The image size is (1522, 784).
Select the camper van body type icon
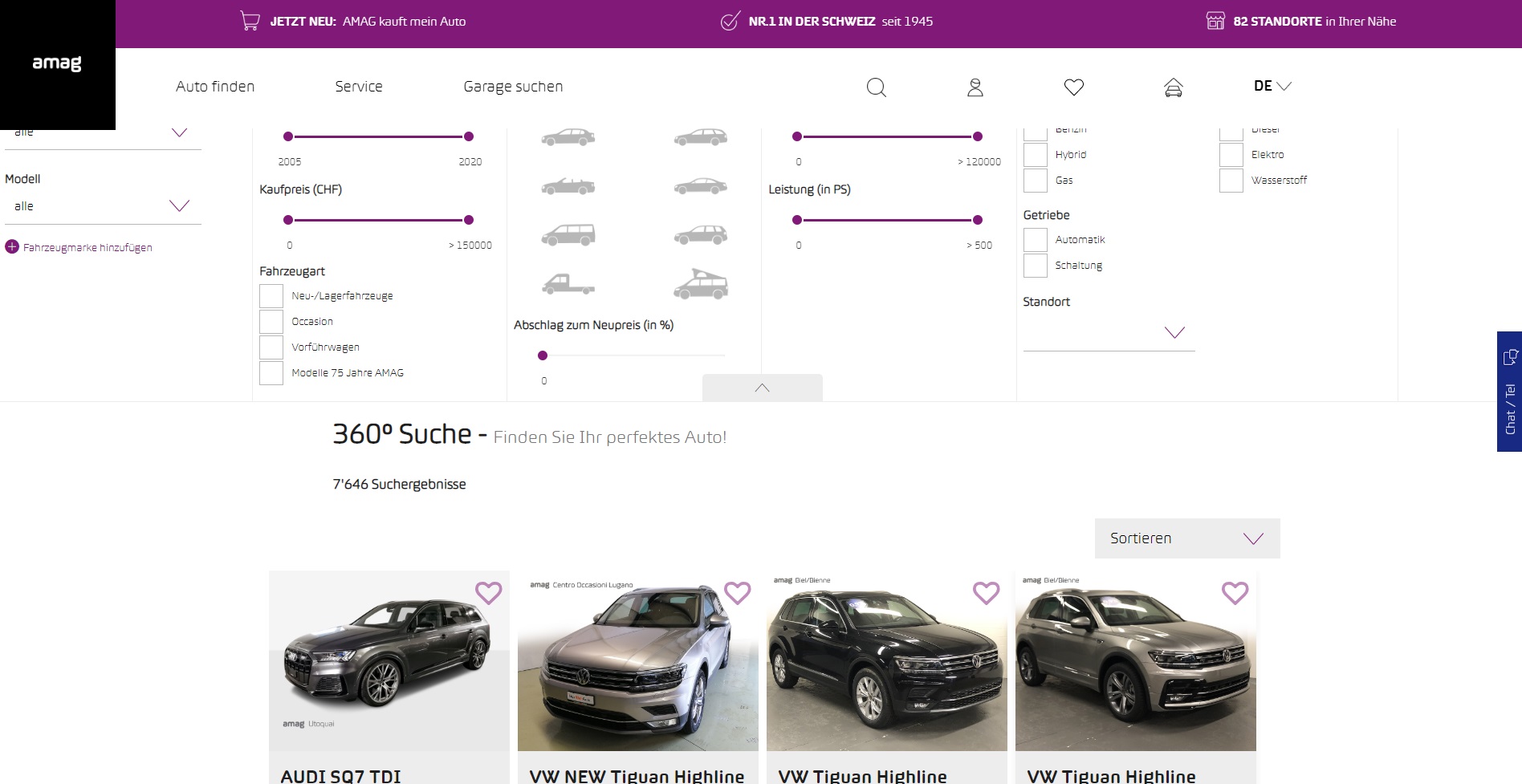[x=701, y=284]
